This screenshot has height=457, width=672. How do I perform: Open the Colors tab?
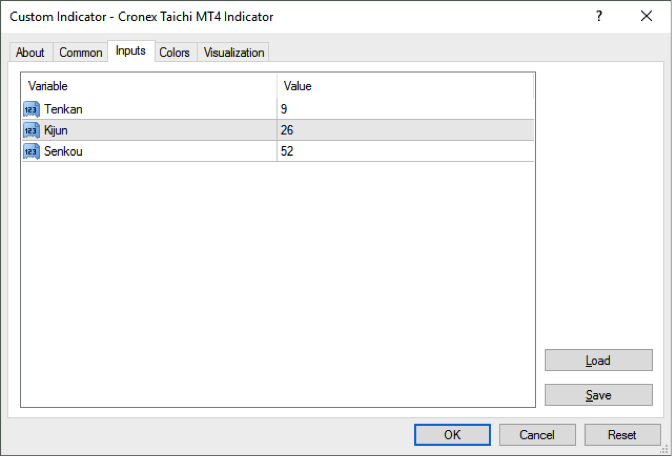[175, 52]
